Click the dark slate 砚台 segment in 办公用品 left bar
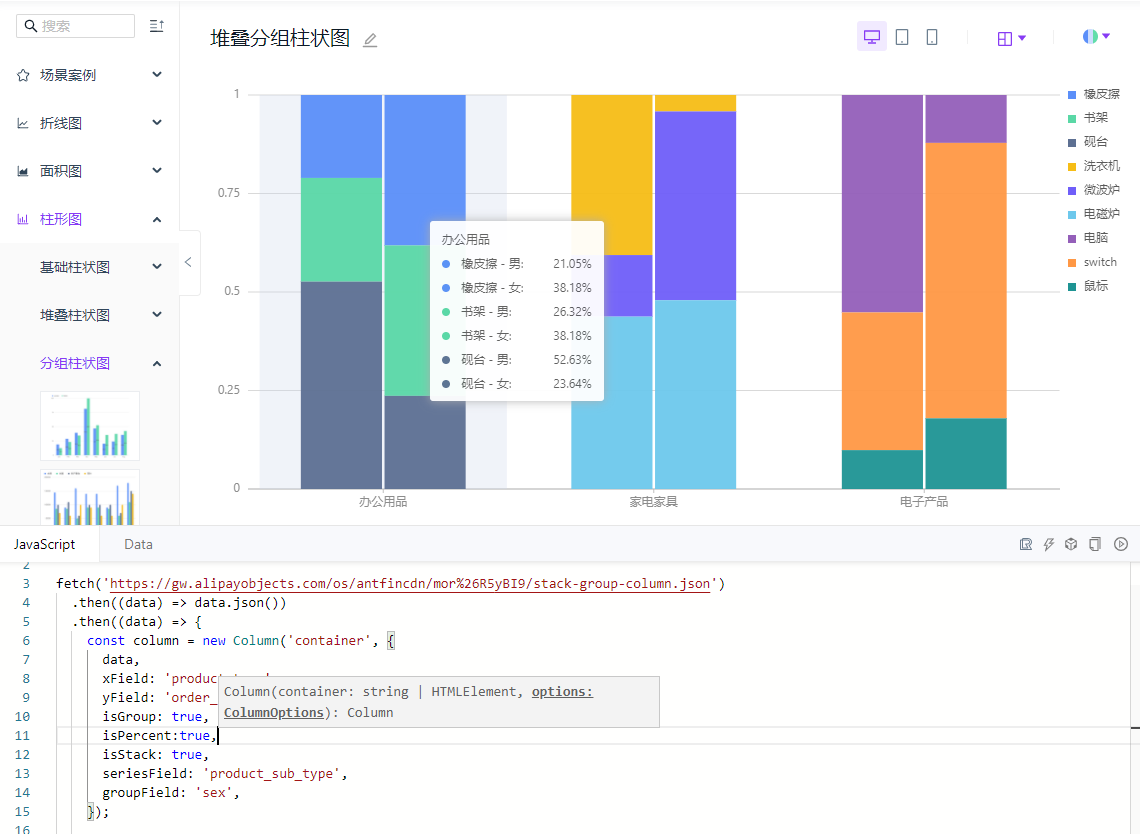Image resolution: width=1140 pixels, height=834 pixels. pos(341,385)
